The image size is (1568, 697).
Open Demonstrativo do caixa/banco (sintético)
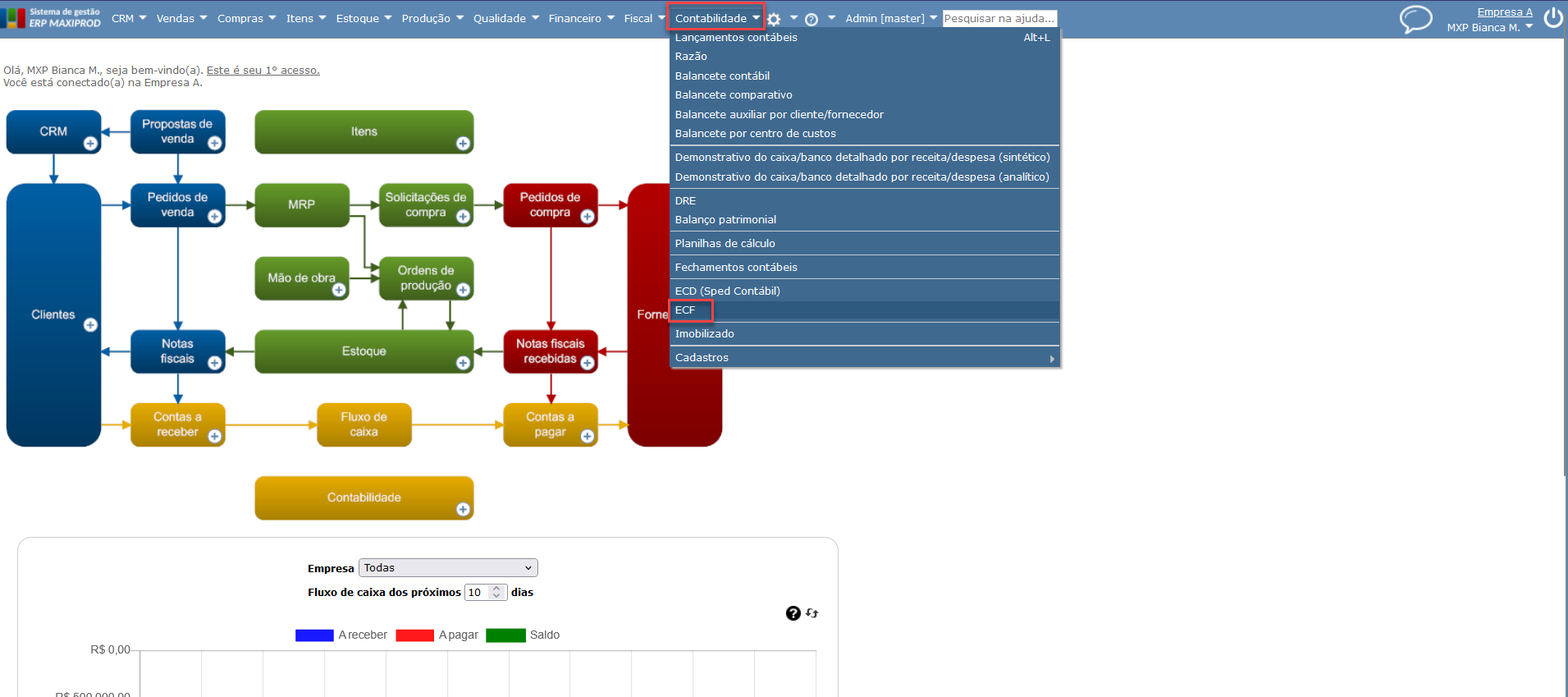pyautogui.click(x=865, y=158)
